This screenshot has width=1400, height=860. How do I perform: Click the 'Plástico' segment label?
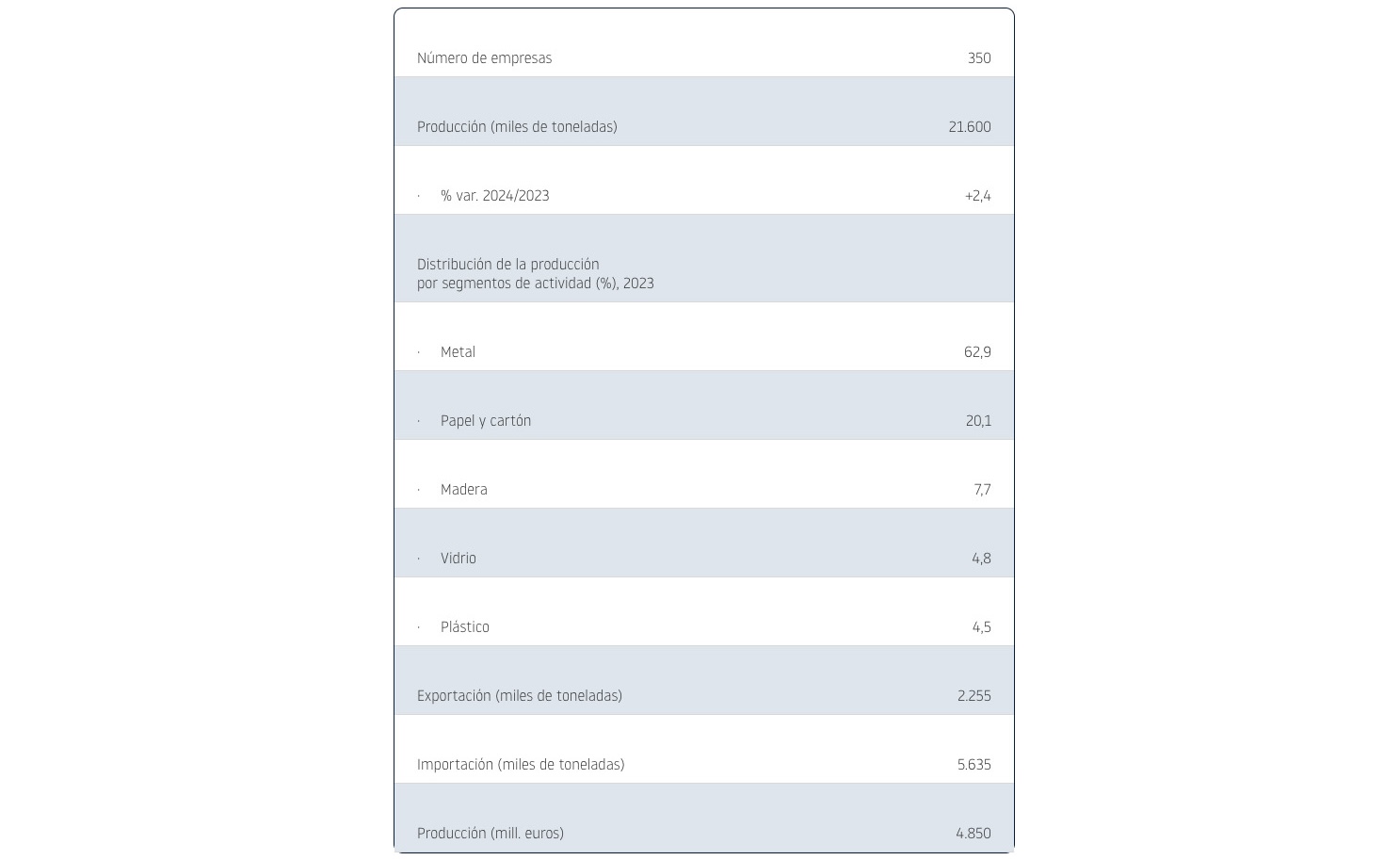[464, 627]
